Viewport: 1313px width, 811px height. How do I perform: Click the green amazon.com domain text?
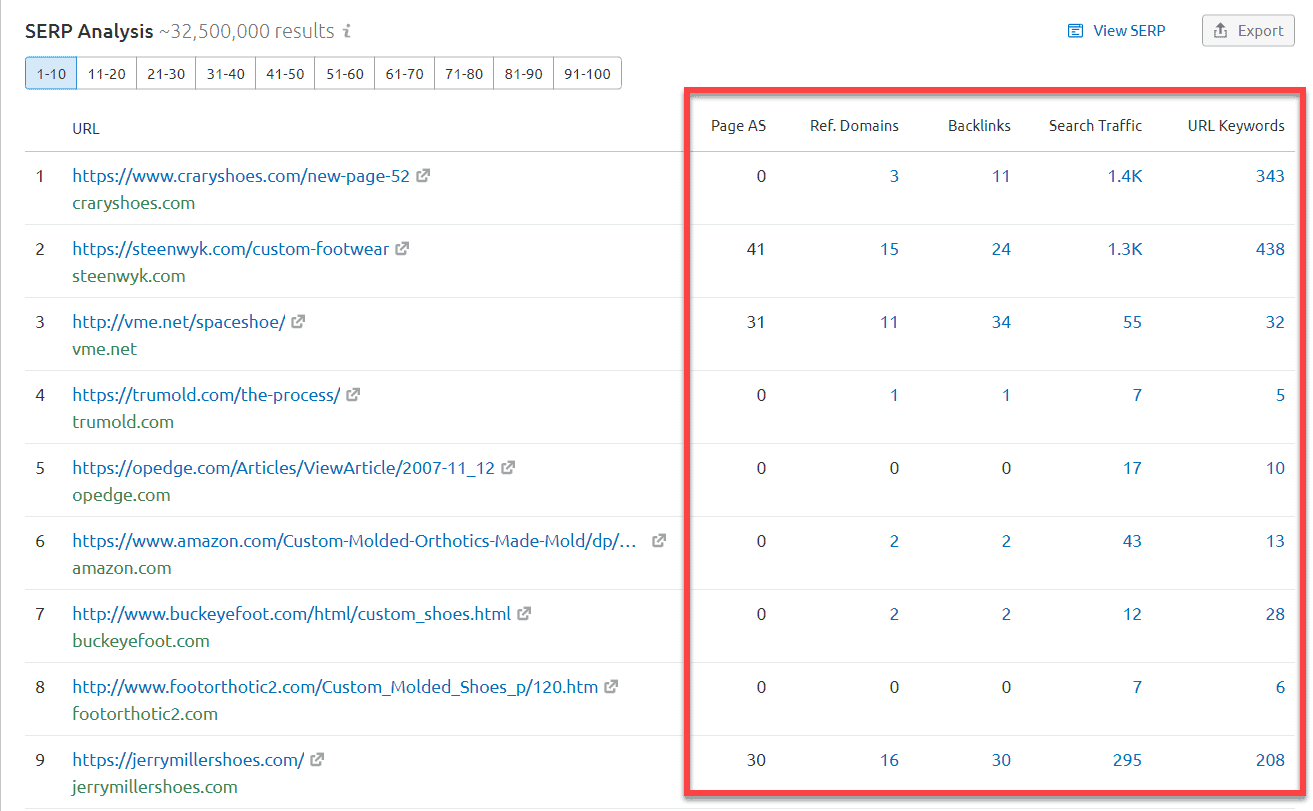pos(121,568)
